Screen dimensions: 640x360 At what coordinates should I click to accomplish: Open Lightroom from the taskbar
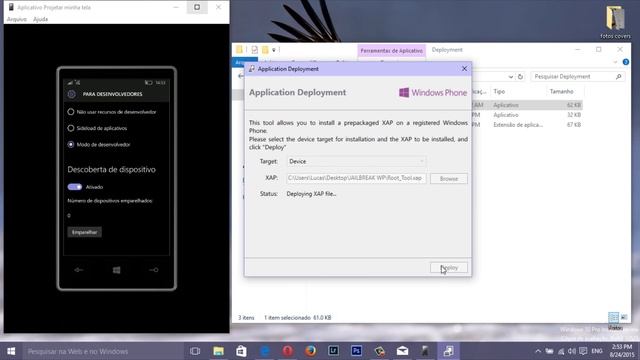(x=333, y=351)
